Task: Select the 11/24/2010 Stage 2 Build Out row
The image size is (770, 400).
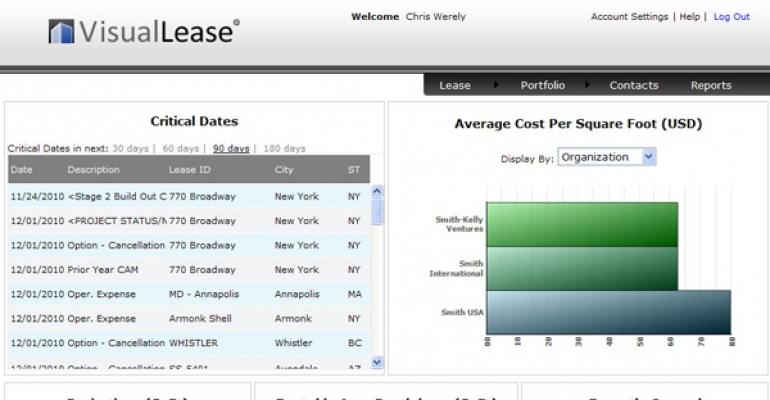Action: 189,196
